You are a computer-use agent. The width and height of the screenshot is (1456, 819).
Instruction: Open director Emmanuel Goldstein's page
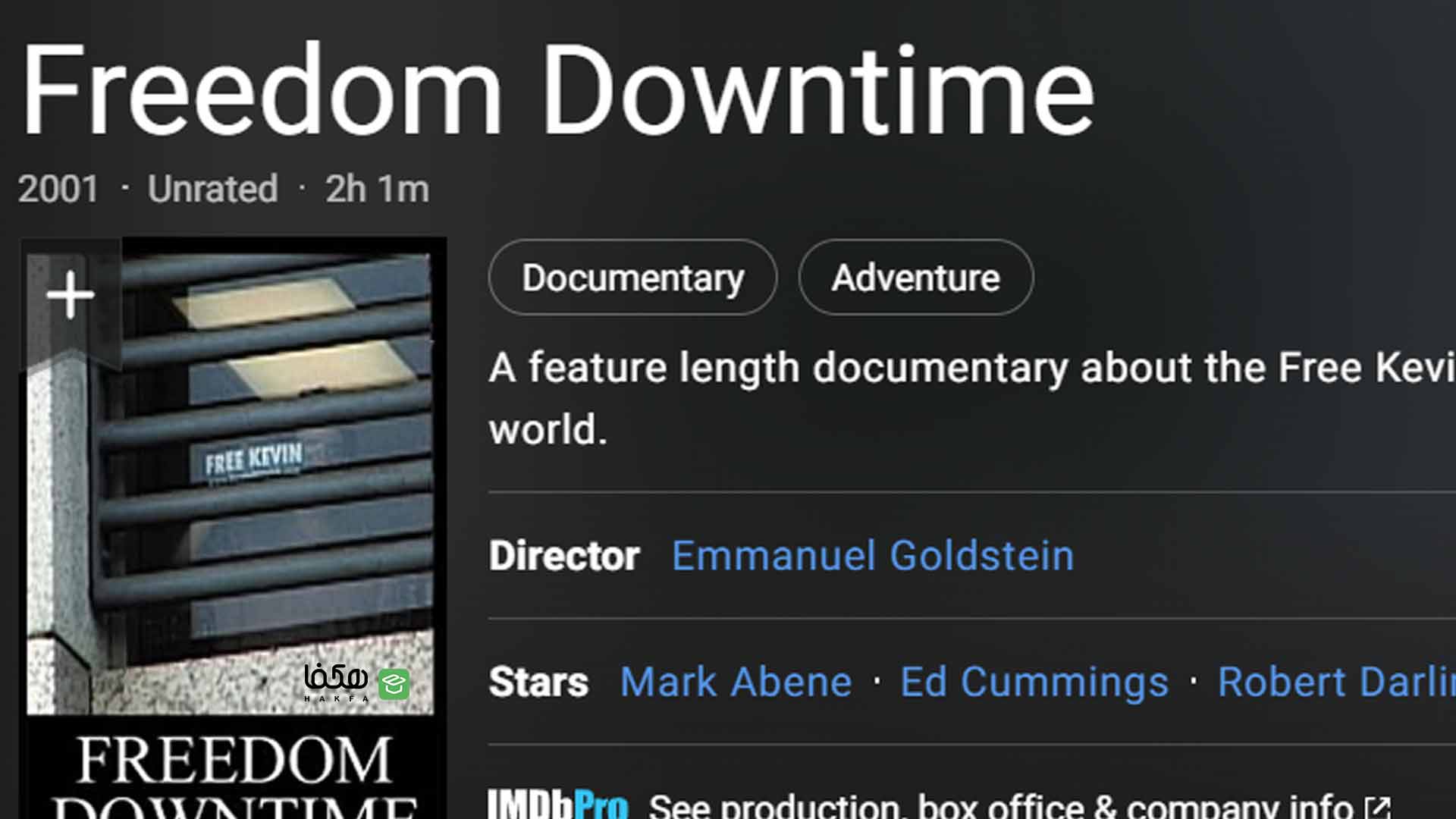point(873,556)
